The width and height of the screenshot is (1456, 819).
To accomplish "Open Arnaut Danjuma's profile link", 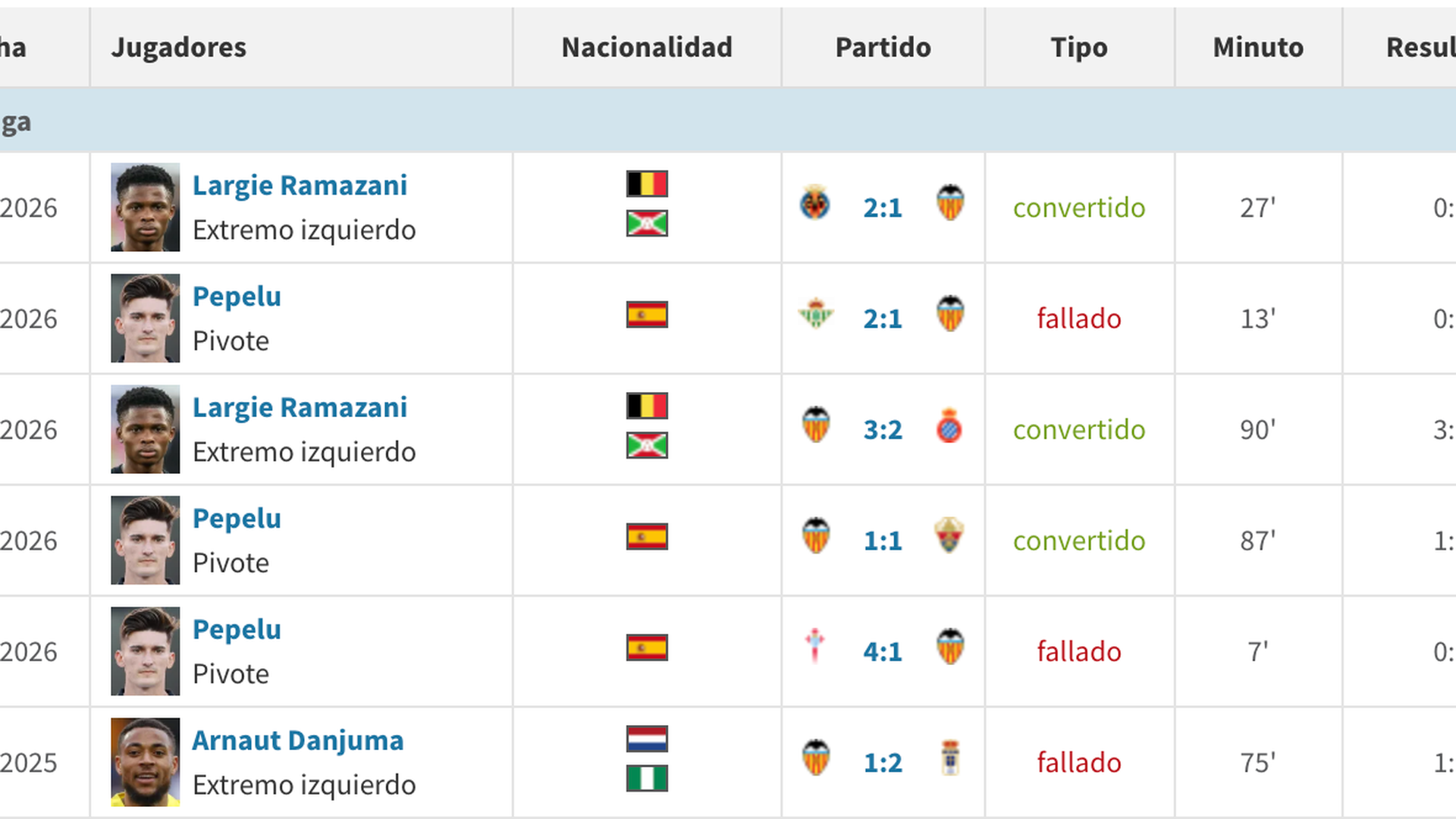I will (299, 741).
